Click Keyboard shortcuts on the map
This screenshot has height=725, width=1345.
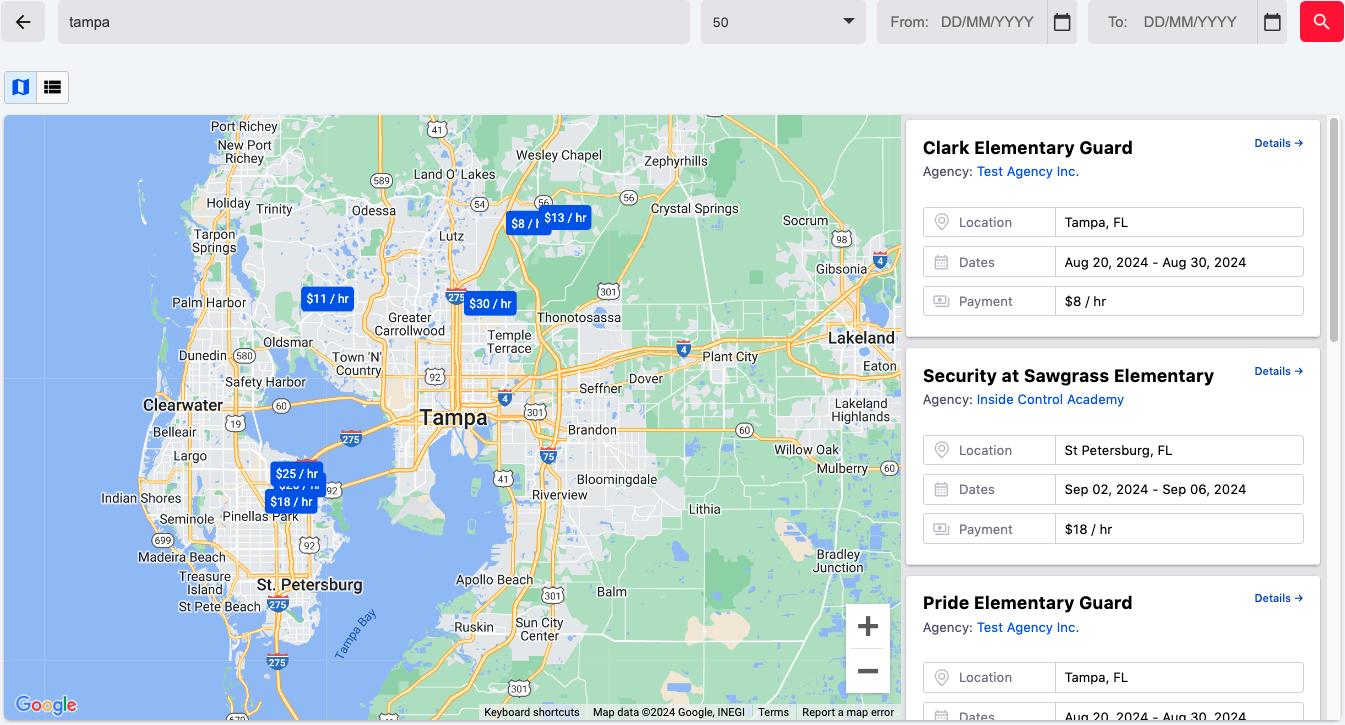532,713
